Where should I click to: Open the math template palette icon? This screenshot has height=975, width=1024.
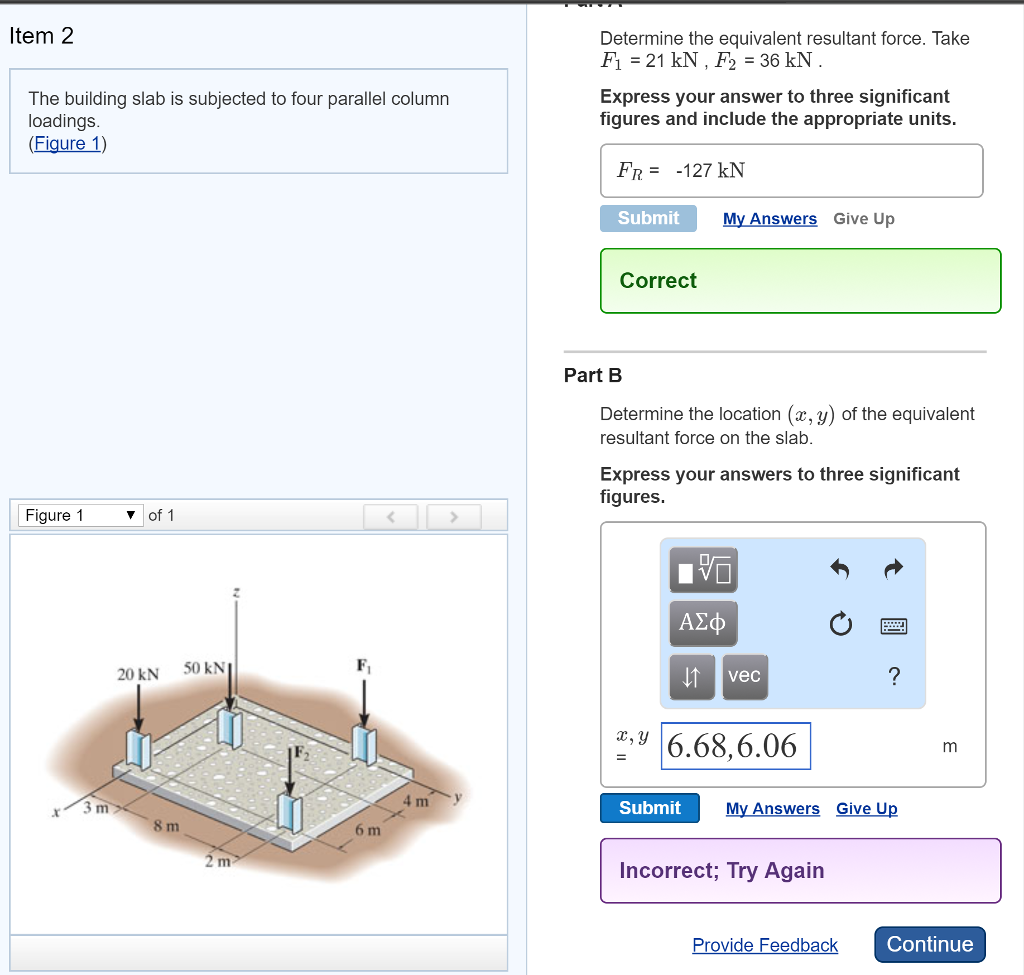click(702, 570)
